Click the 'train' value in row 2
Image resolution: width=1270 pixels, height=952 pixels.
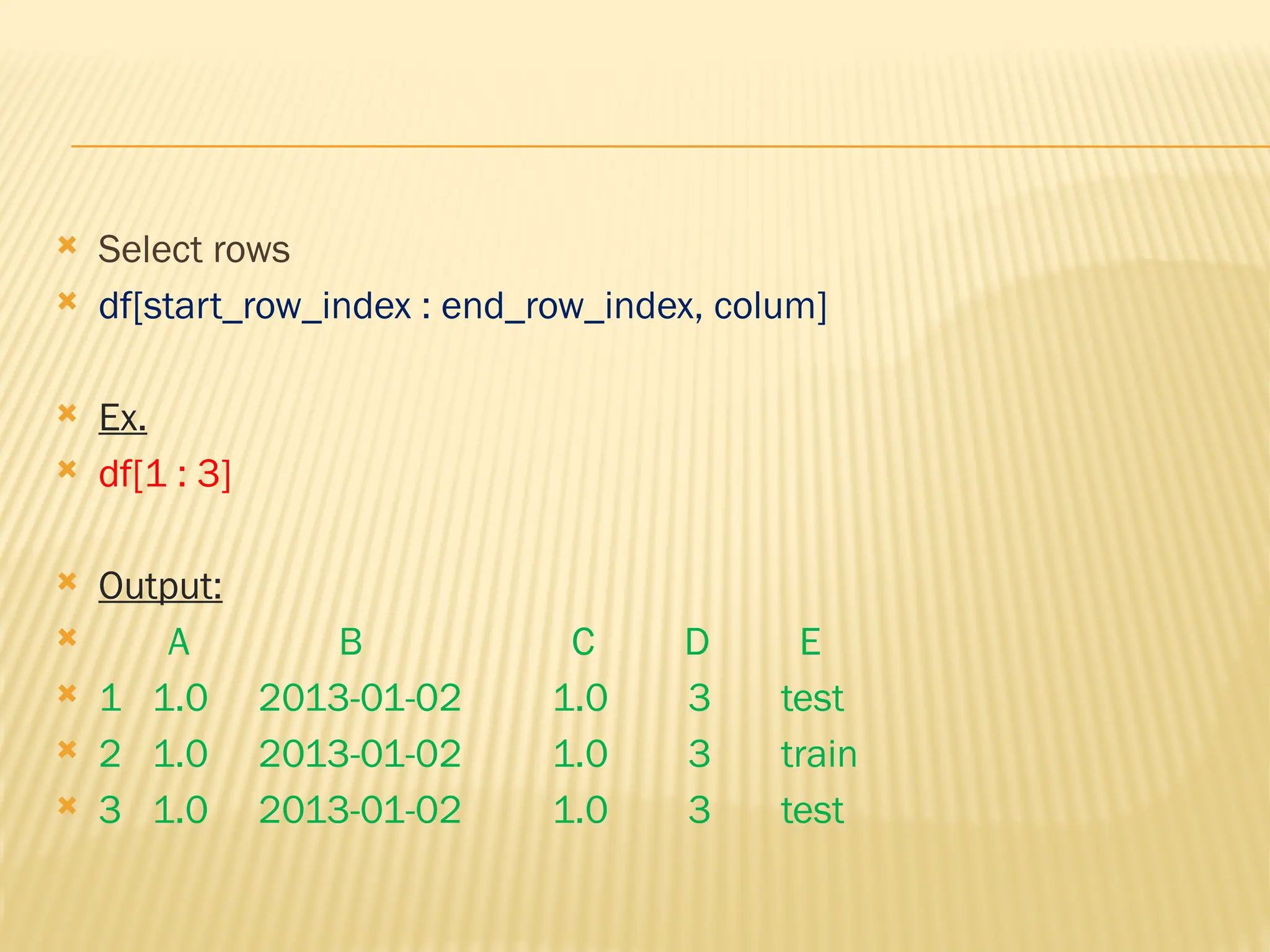819,754
